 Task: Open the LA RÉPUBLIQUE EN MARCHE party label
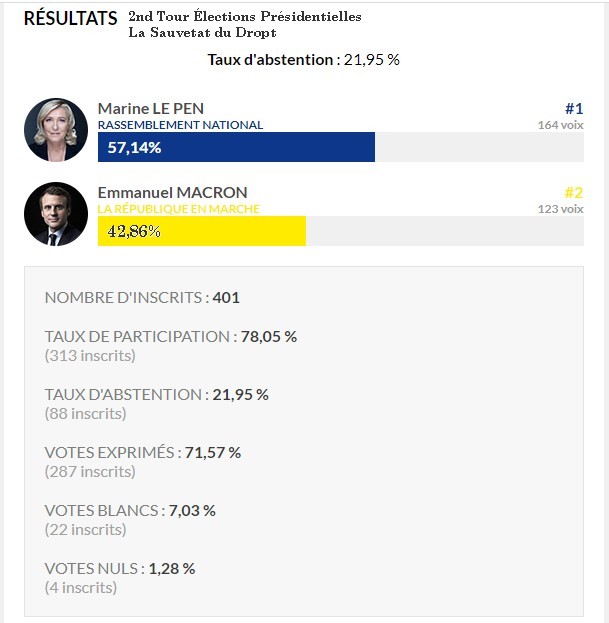(x=178, y=209)
